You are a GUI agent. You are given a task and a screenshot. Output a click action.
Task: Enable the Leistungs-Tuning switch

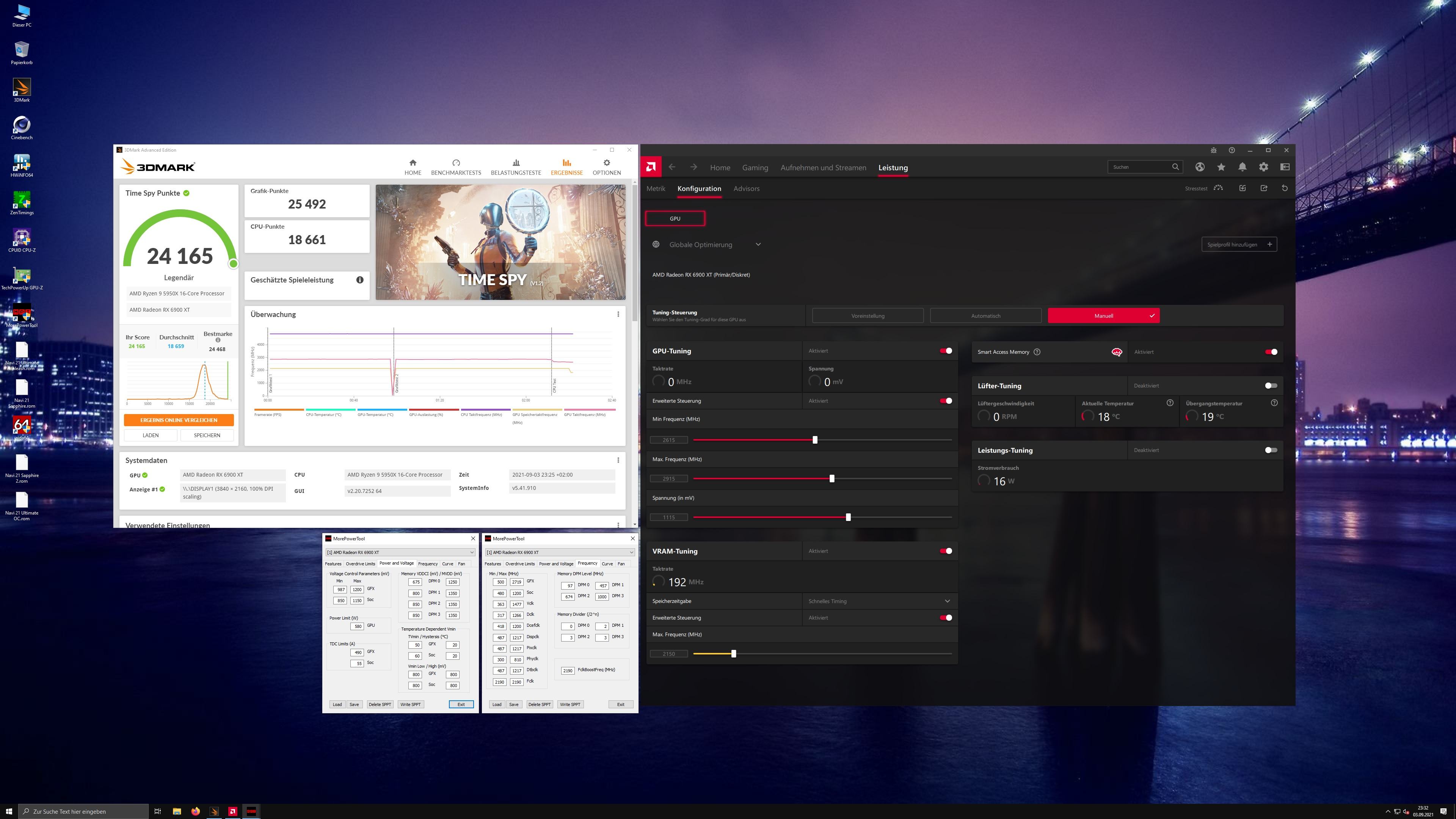[x=1271, y=450]
